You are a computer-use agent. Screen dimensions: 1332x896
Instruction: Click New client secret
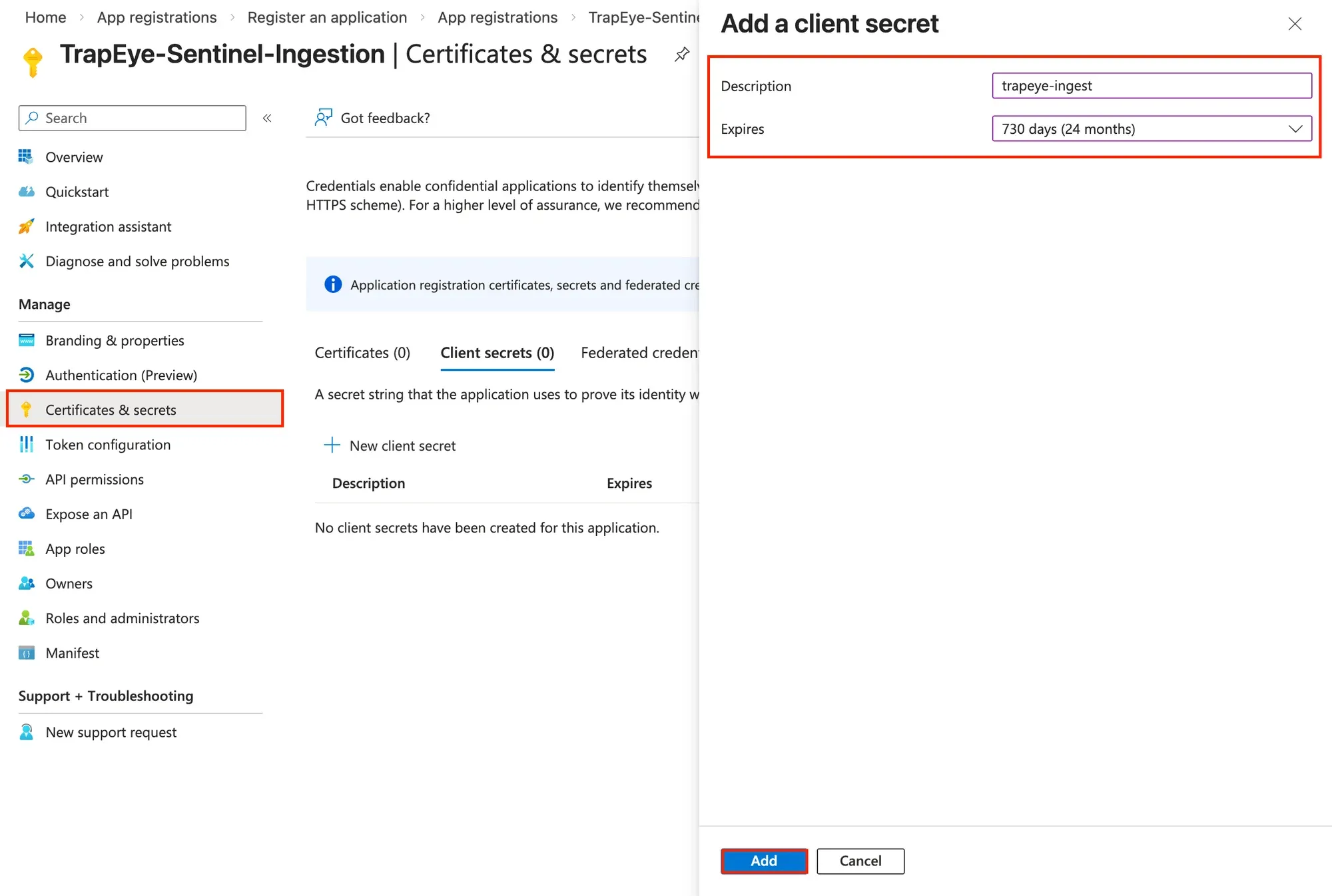pos(390,445)
